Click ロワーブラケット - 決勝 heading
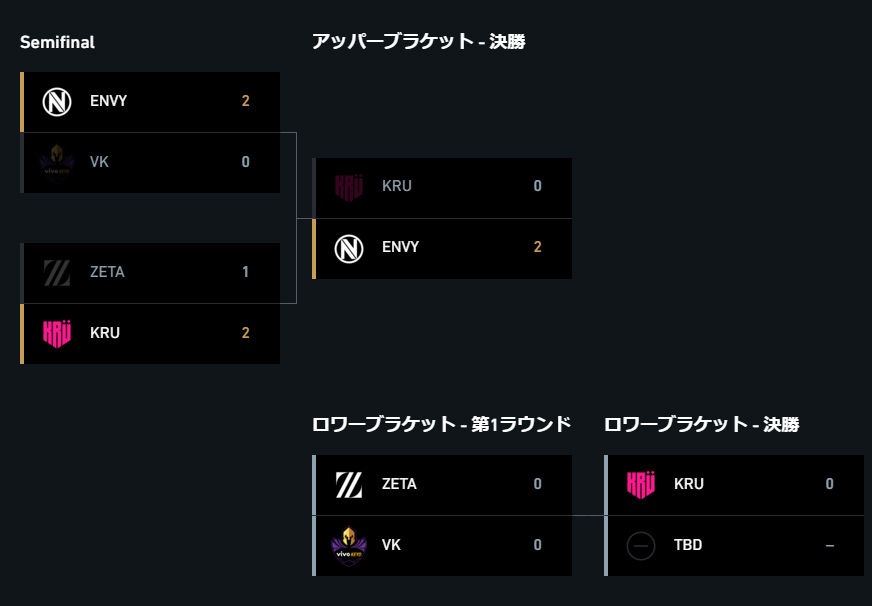This screenshot has height=606, width=872. tap(702, 424)
